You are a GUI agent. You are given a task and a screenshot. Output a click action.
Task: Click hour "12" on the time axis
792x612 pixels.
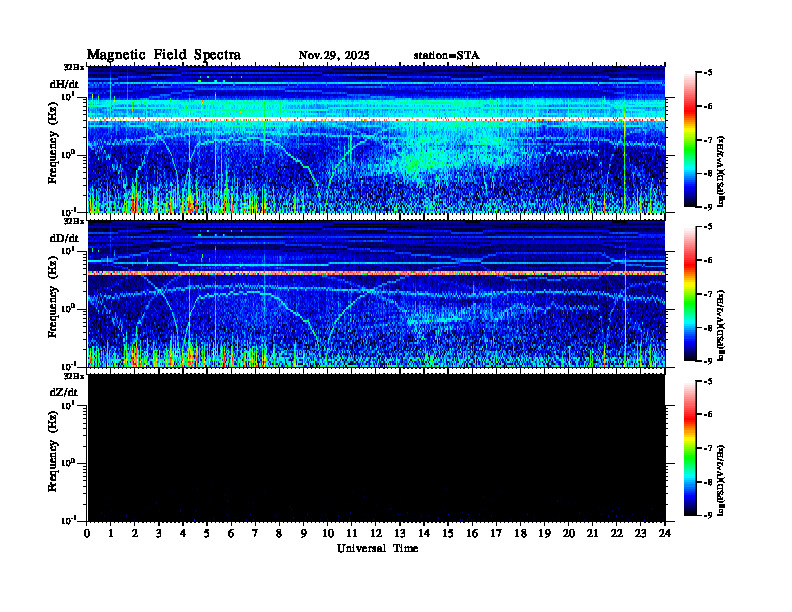[x=376, y=534]
